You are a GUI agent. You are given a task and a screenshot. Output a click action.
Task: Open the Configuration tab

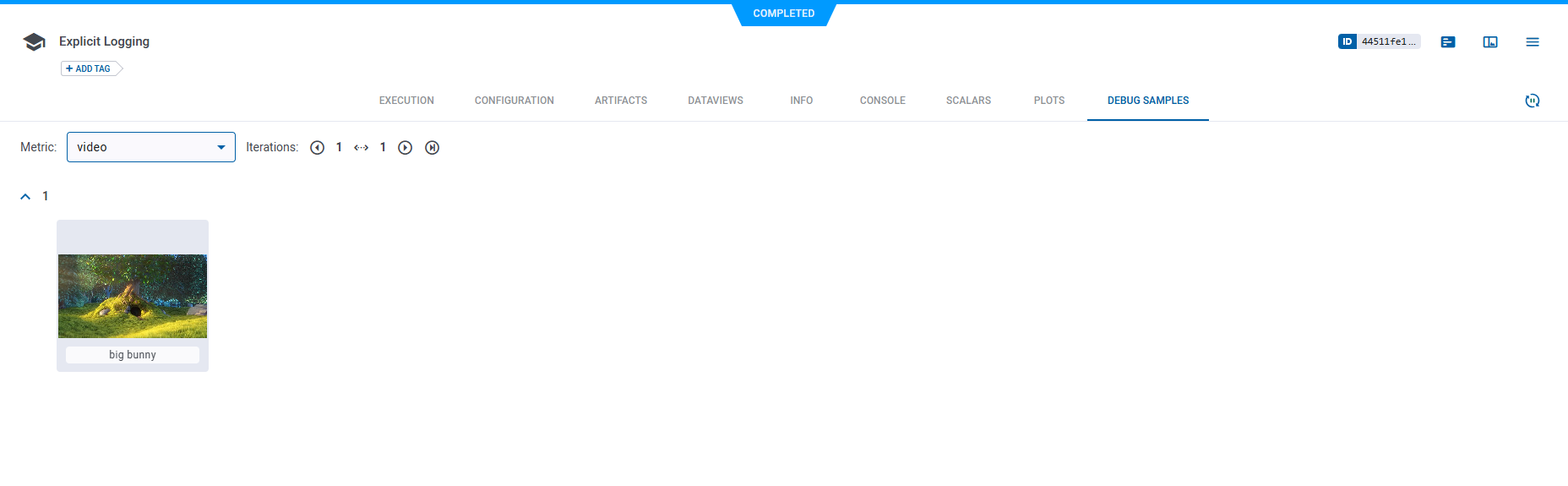514,101
